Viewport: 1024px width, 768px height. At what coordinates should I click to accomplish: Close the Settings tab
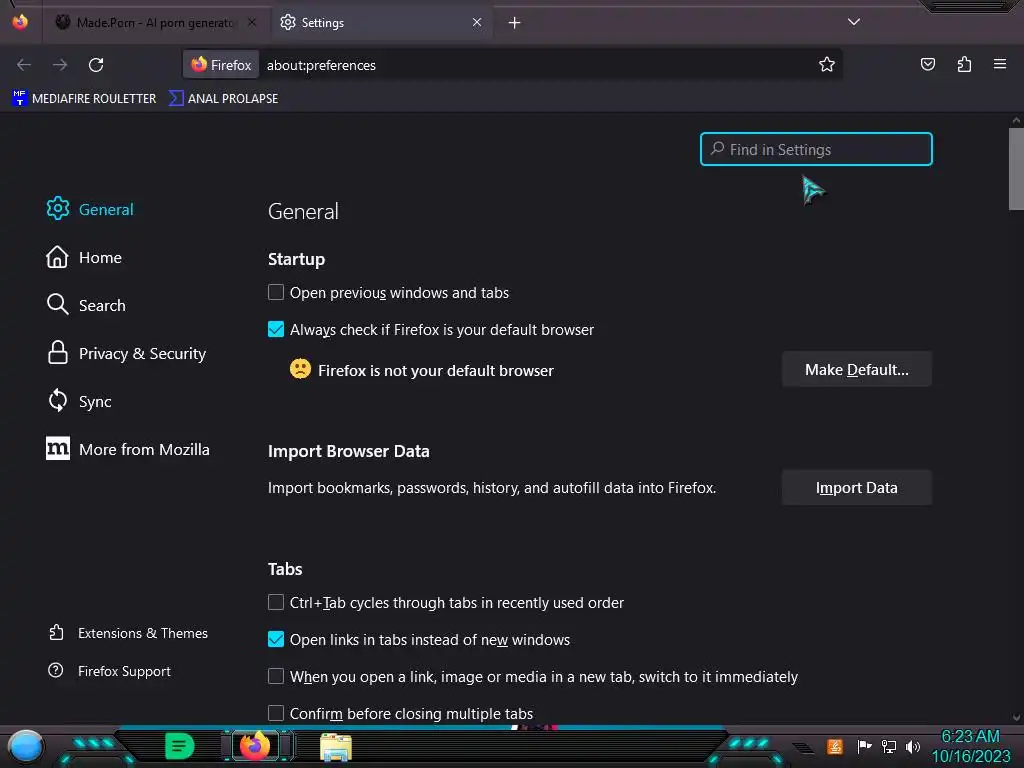click(x=477, y=23)
